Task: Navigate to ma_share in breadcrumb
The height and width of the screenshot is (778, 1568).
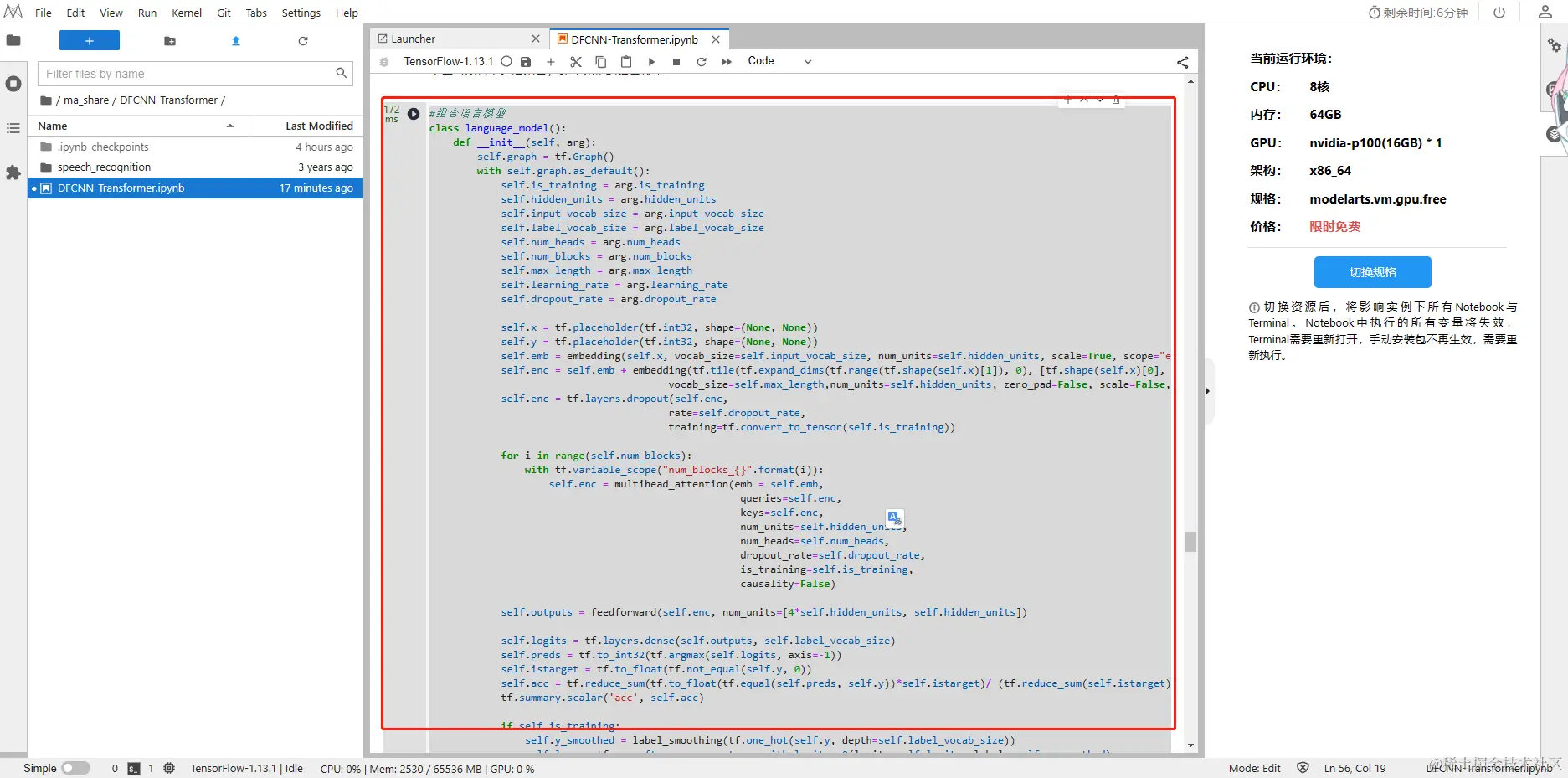Action: point(86,100)
